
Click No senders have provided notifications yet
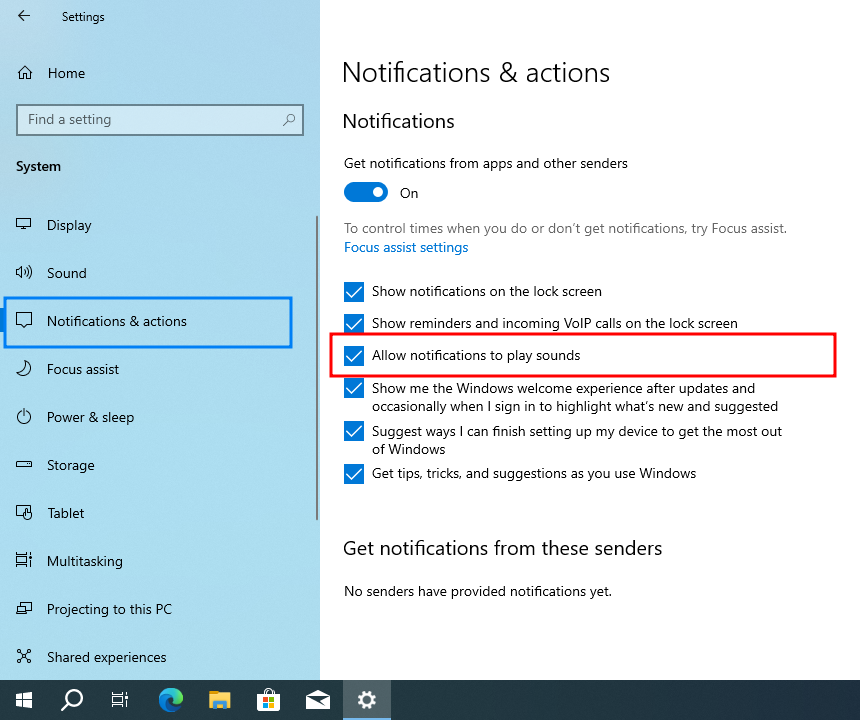[478, 592]
